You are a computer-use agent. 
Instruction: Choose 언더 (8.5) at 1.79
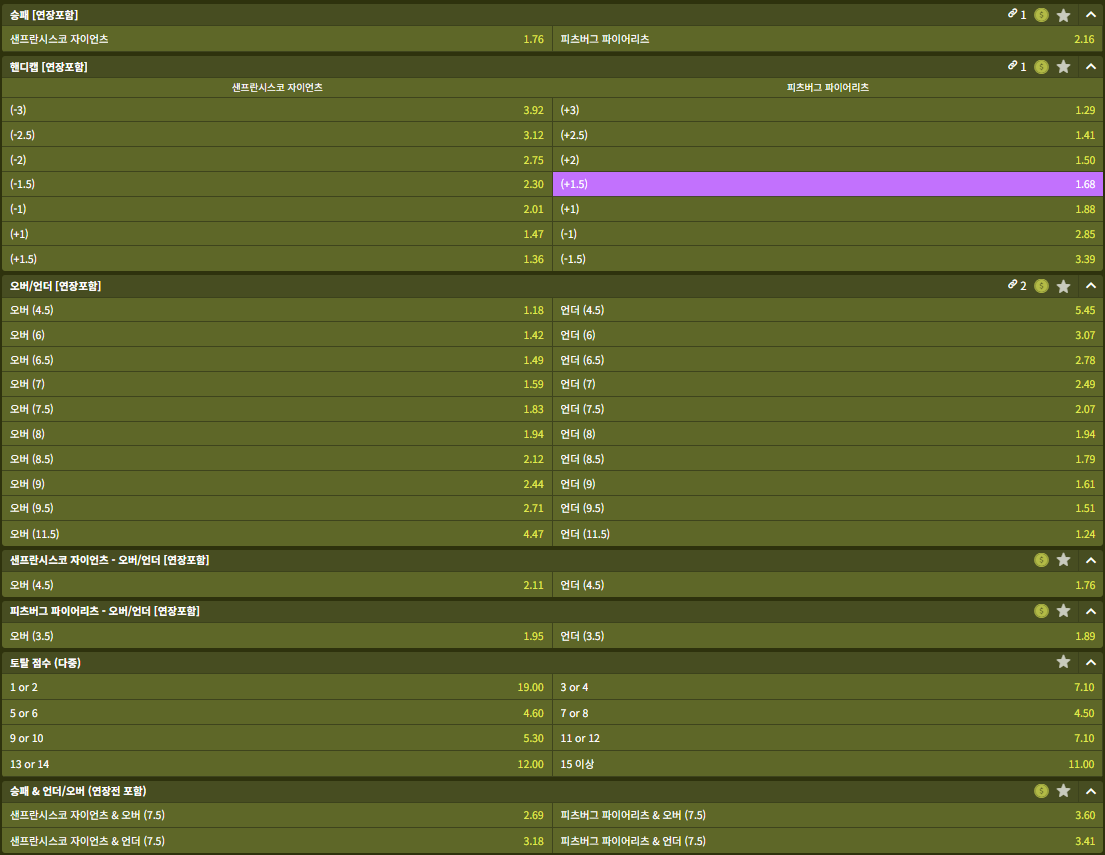click(828, 459)
